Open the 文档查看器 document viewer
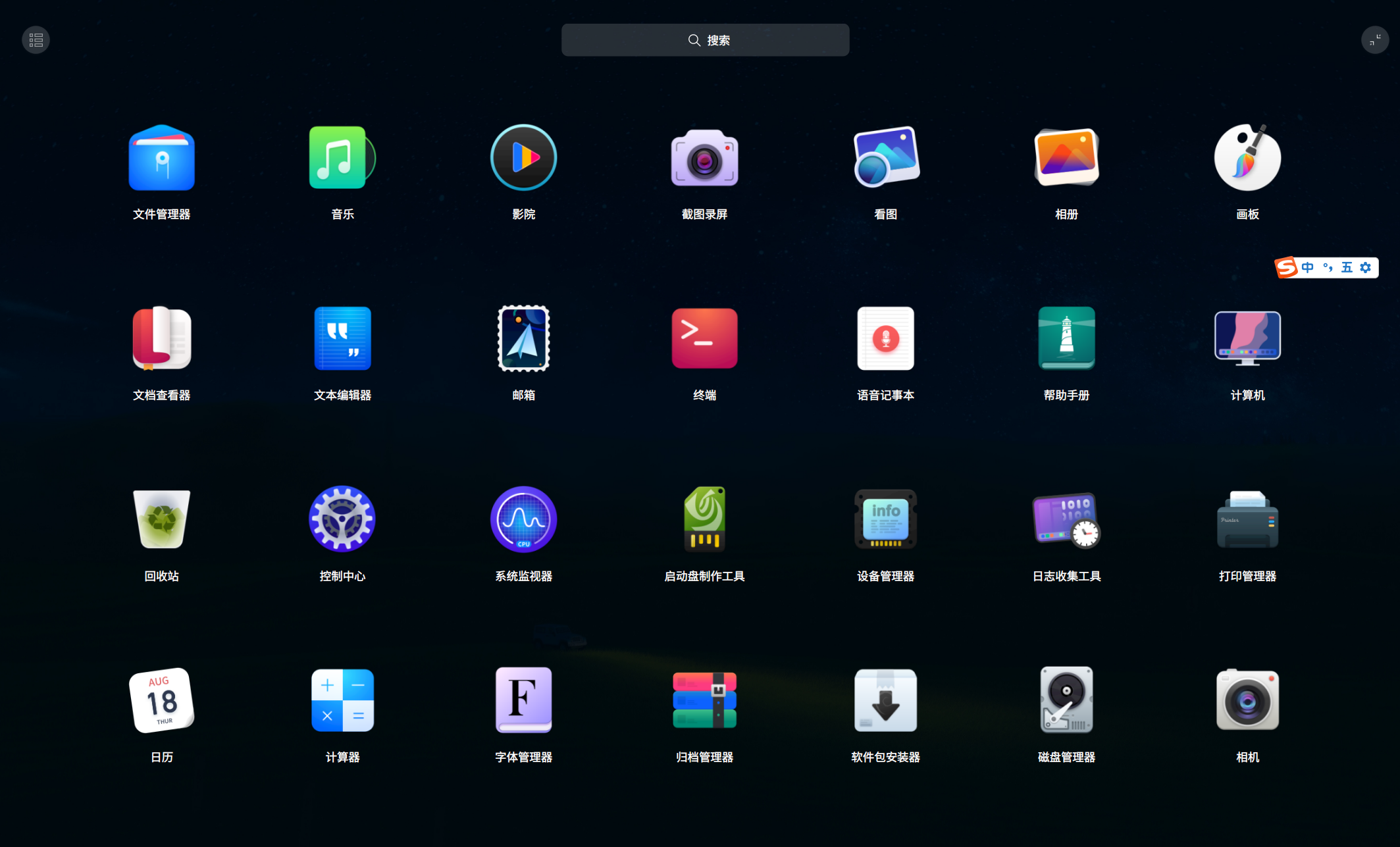1400x847 pixels. point(161,338)
